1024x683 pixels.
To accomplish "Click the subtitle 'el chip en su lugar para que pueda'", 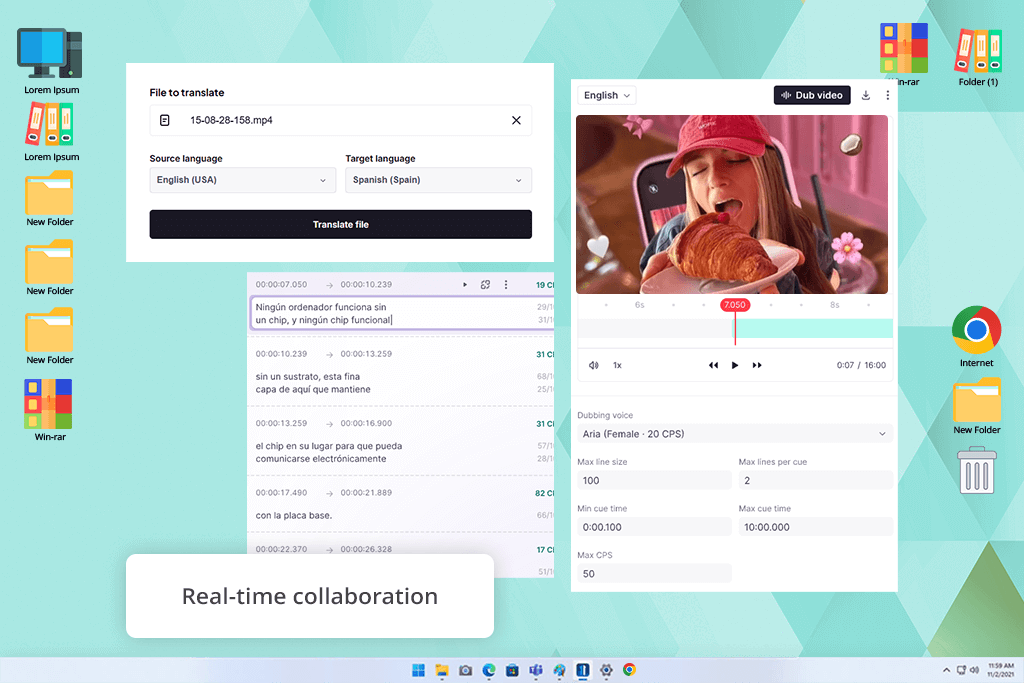I will pos(328,446).
